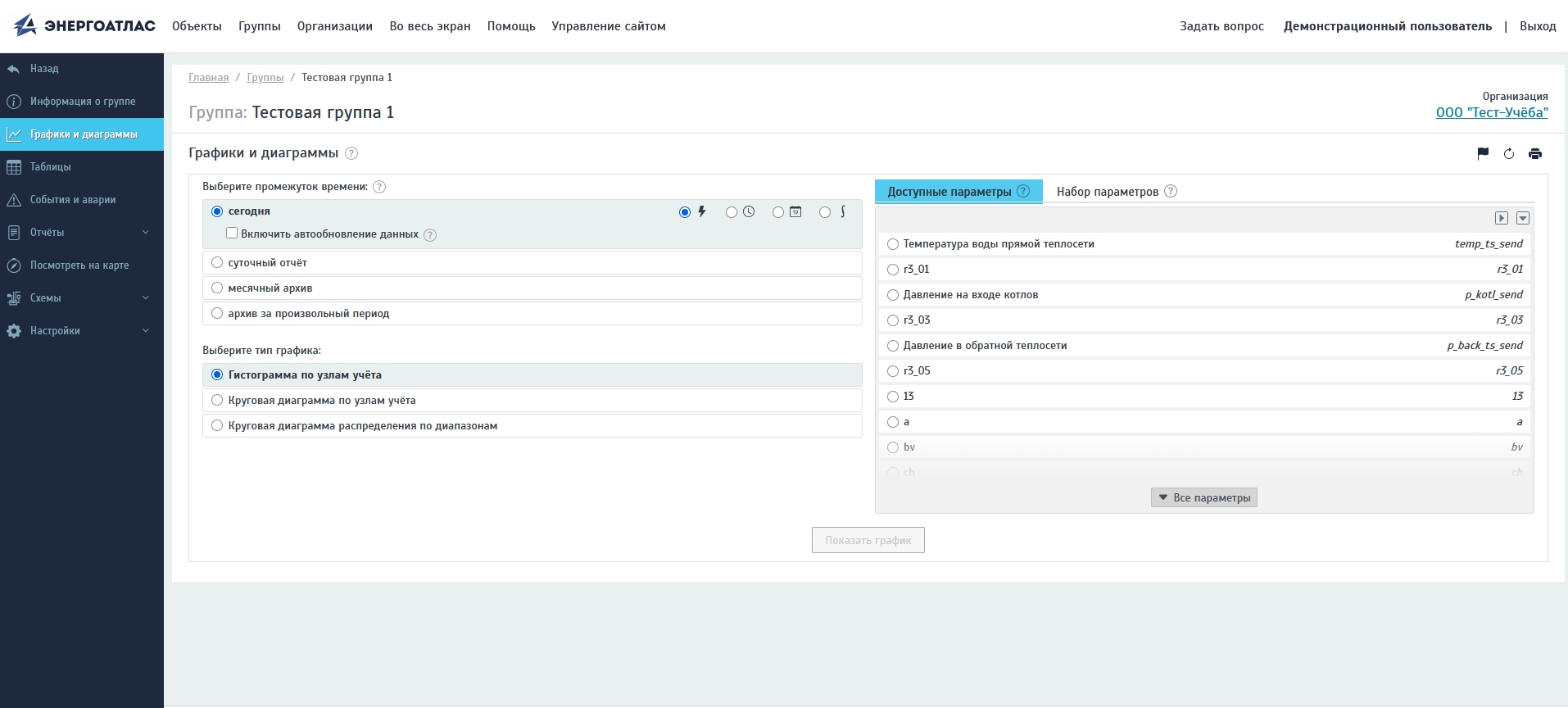Select Круговая диаграмма распределения по диапазонам

217,425
